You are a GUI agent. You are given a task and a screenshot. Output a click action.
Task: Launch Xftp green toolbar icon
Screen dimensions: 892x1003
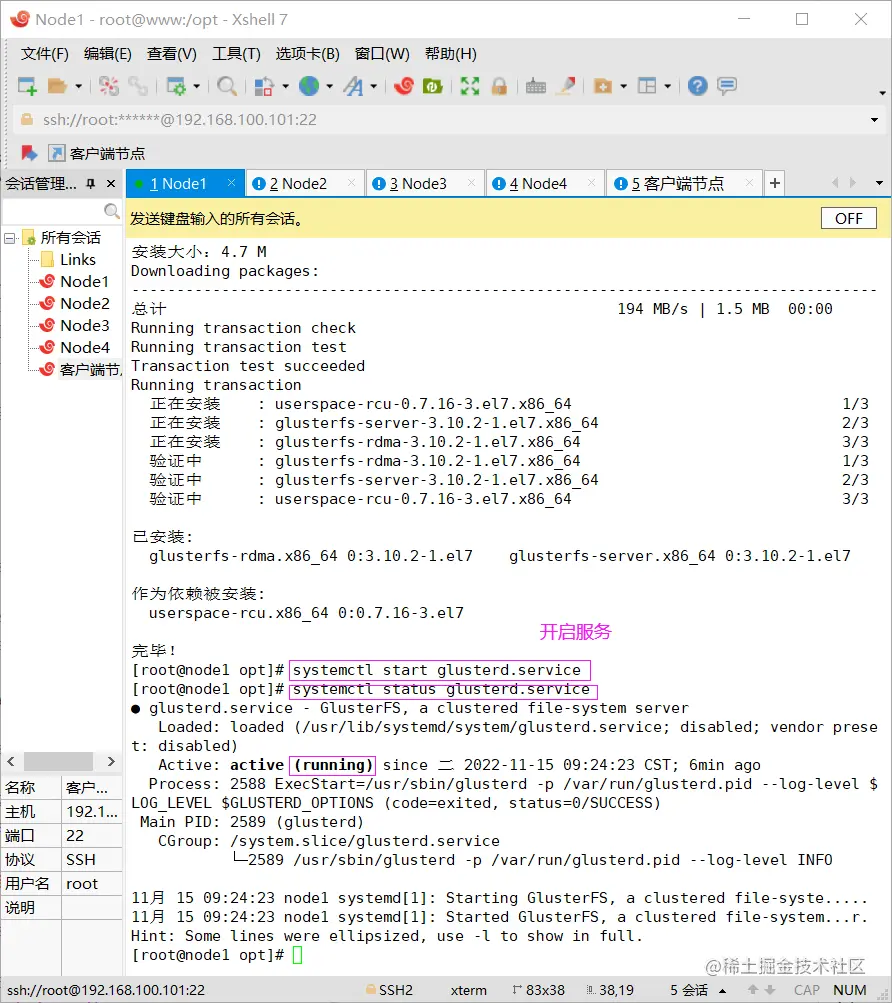pyautogui.click(x=433, y=86)
